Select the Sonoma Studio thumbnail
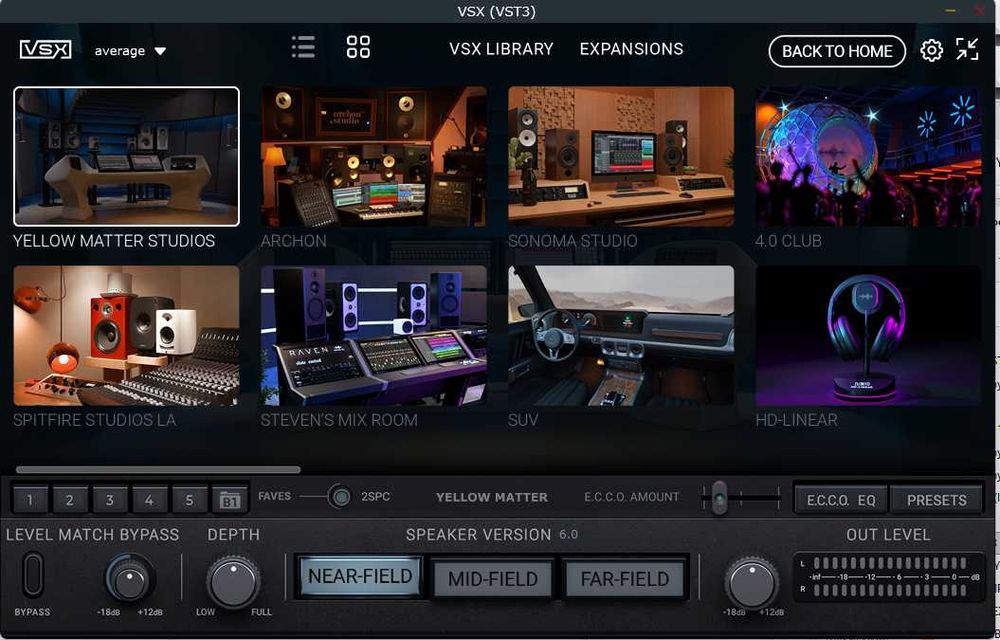The height and width of the screenshot is (640, 1000). (x=621, y=157)
